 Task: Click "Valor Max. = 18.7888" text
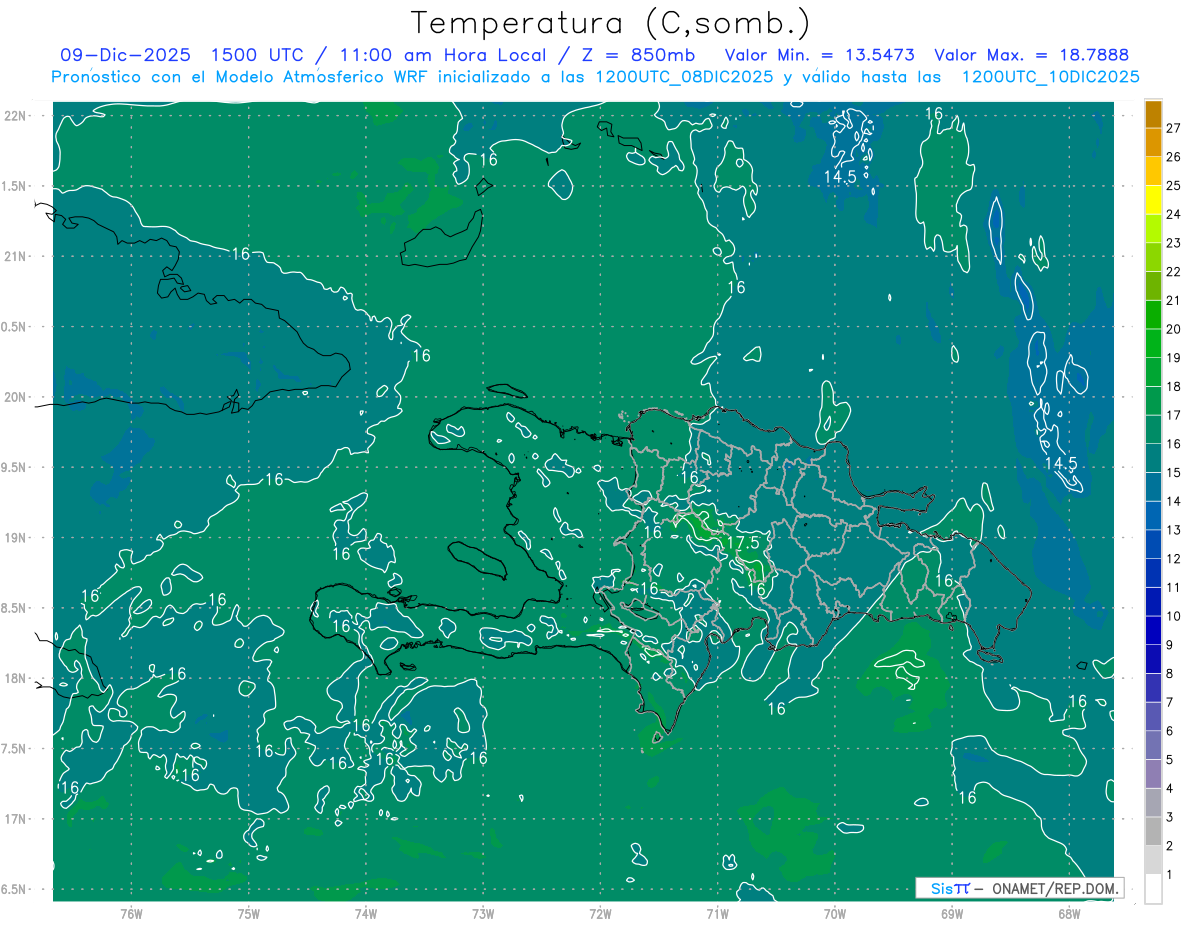pos(1030,55)
